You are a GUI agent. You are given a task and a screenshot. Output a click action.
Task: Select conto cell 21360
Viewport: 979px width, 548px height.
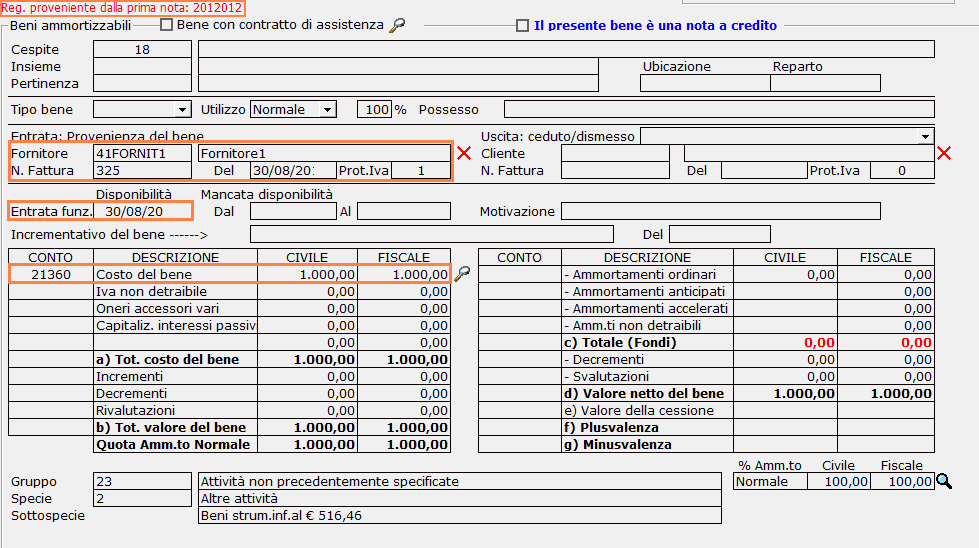[x=51, y=274]
